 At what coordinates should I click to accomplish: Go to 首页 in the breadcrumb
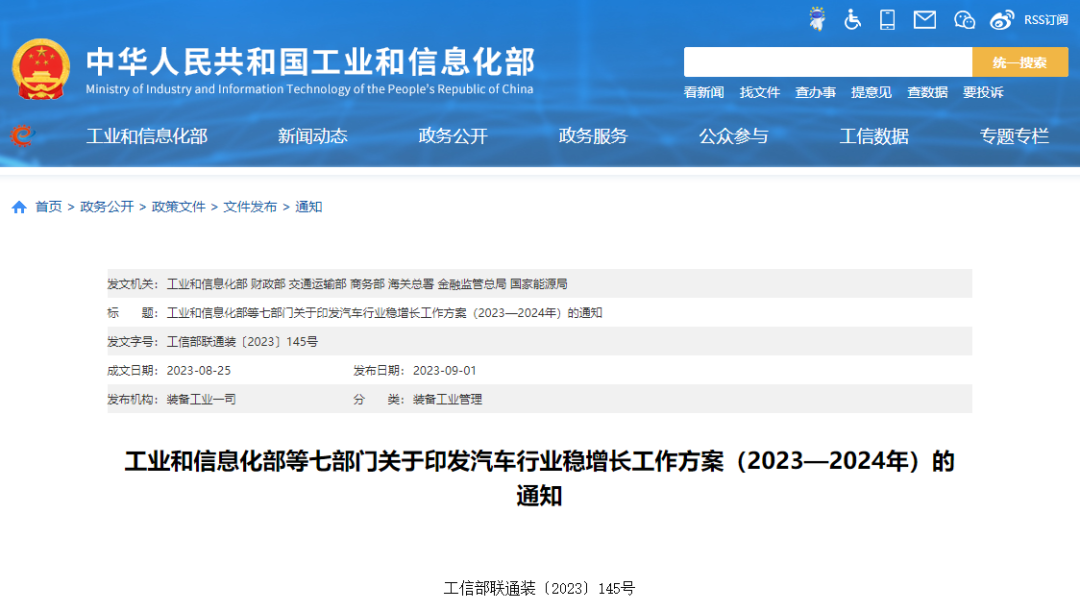click(48, 207)
